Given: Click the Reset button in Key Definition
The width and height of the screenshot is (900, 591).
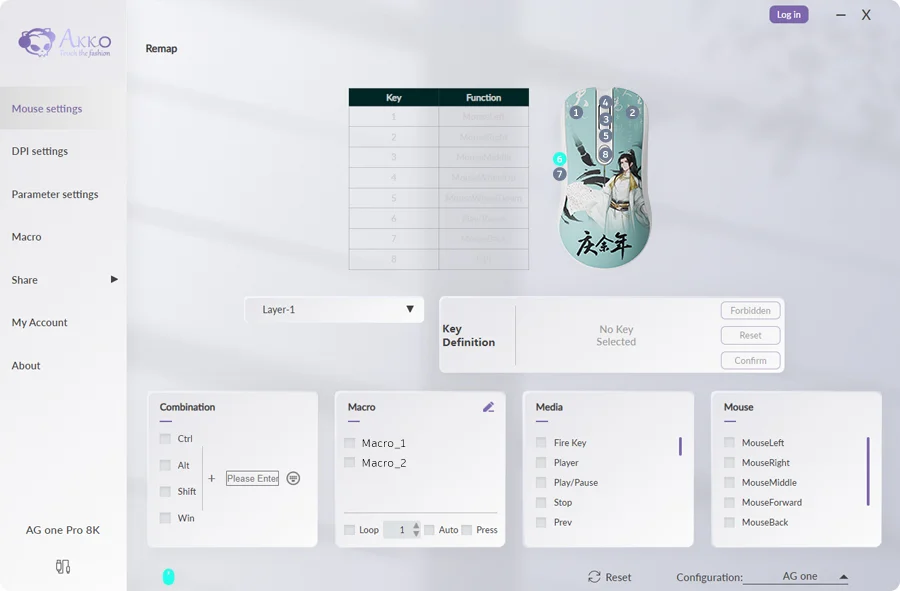Looking at the screenshot, I should [x=750, y=335].
